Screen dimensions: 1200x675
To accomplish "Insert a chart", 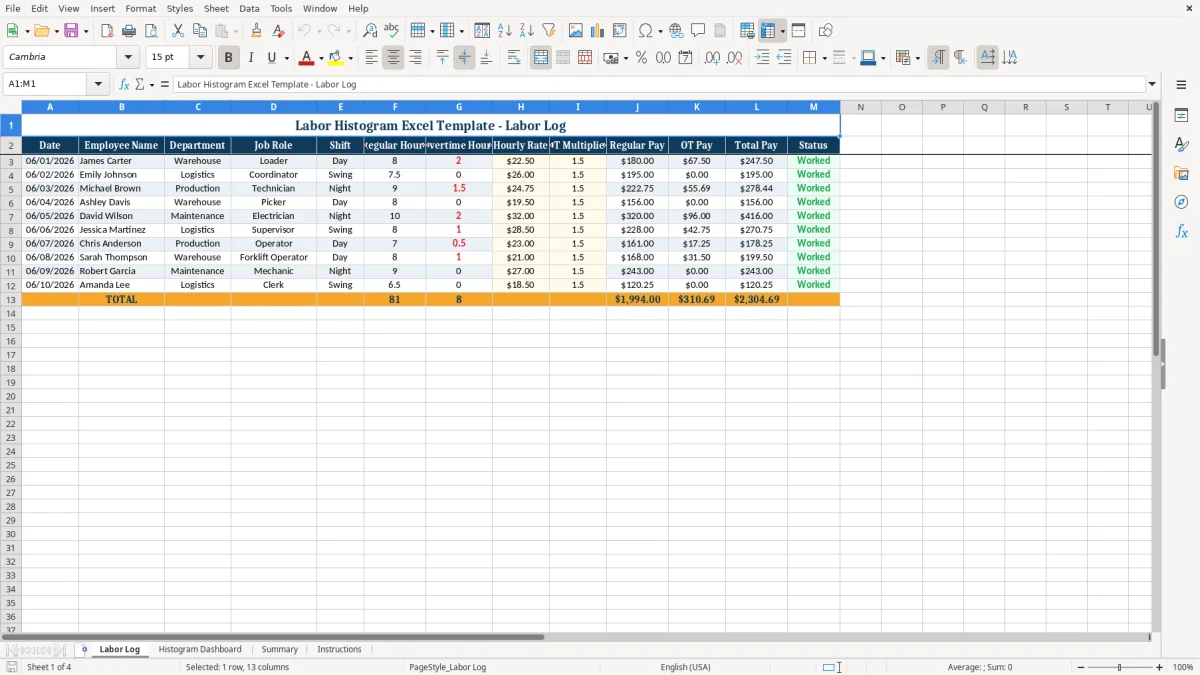I will pos(598,31).
